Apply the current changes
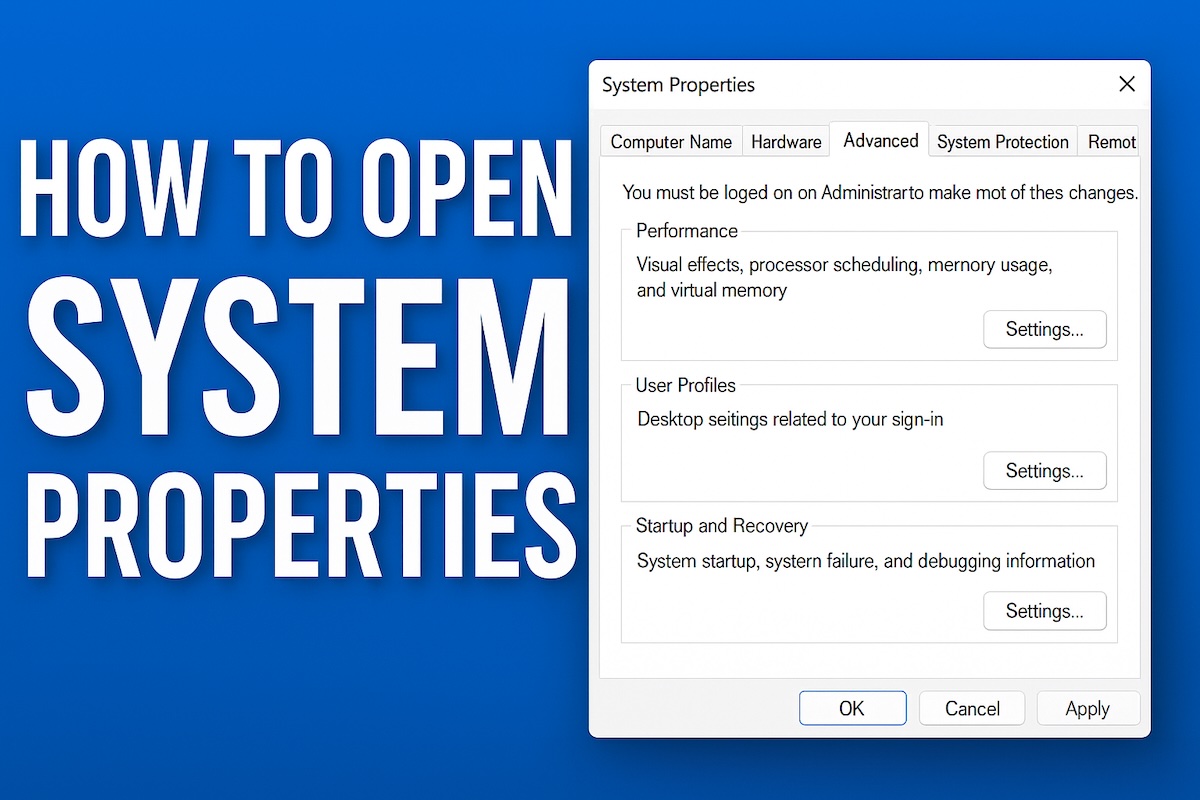This screenshot has width=1200, height=800. tap(1087, 708)
